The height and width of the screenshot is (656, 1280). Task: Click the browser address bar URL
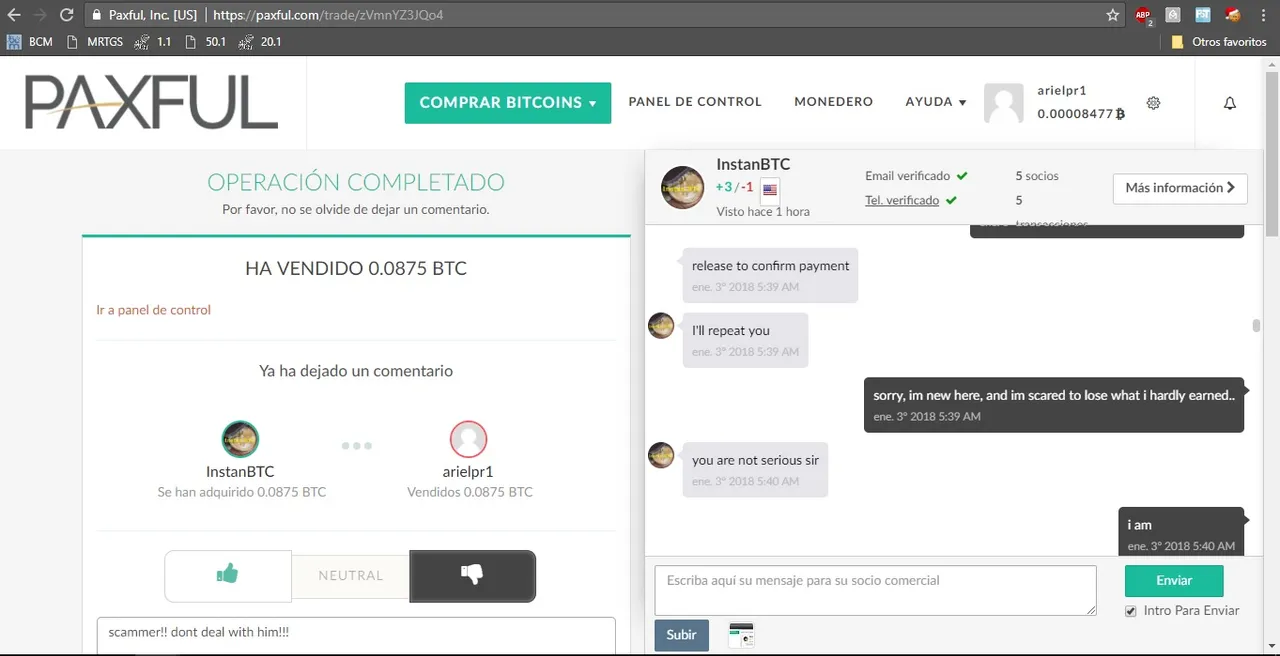[328, 16]
